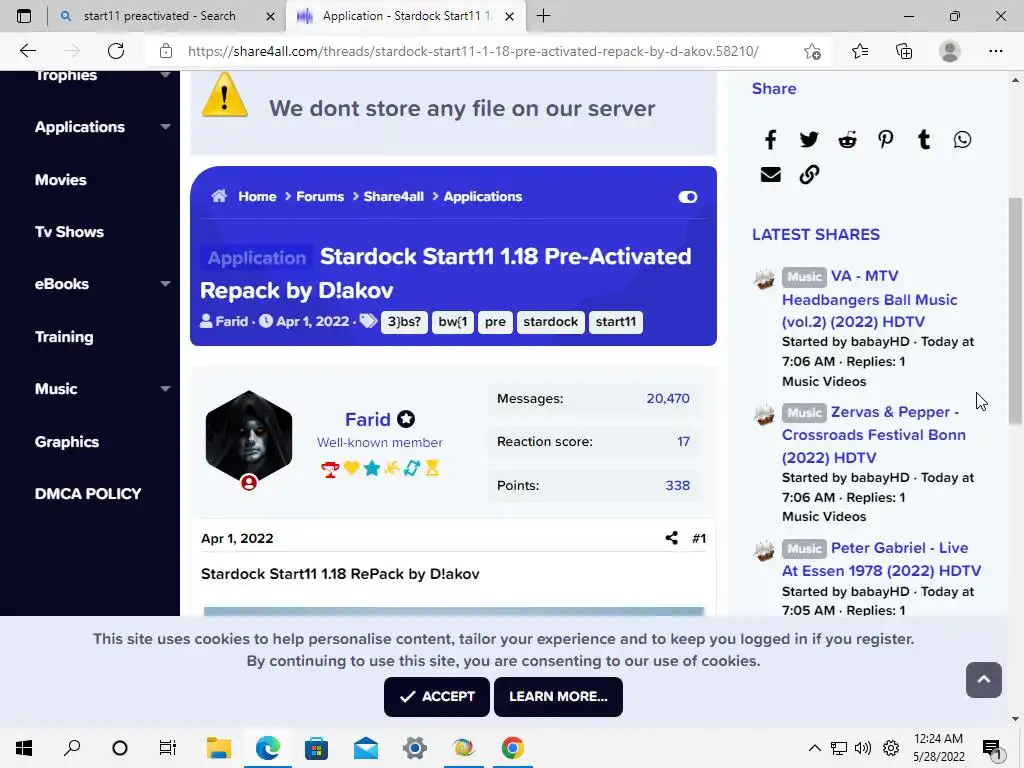Image resolution: width=1024 pixels, height=768 pixels.
Task: Click LEARN MORE cookie button
Action: [x=558, y=697]
